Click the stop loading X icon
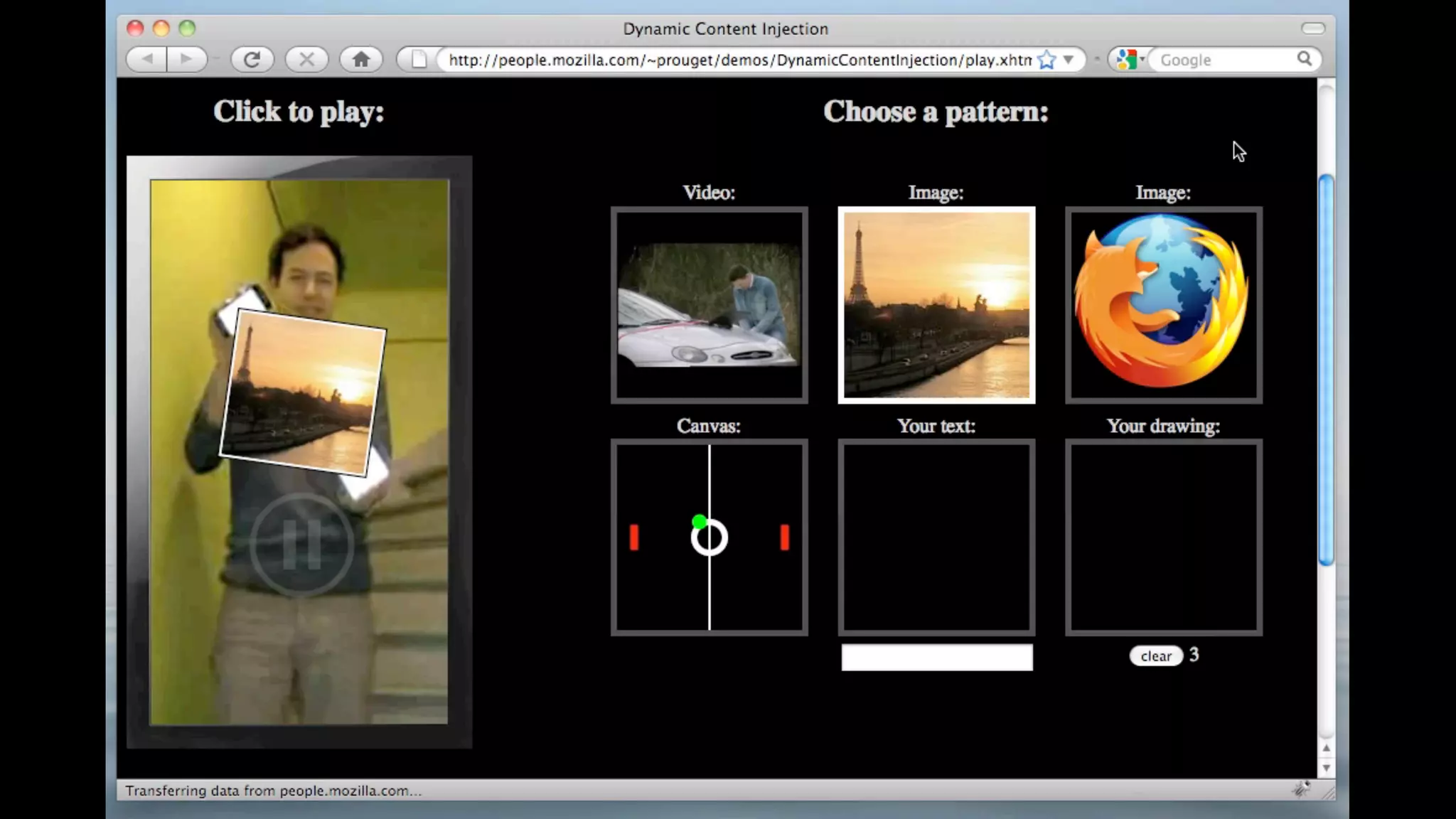Screen dimensions: 1456x819 (306, 59)
